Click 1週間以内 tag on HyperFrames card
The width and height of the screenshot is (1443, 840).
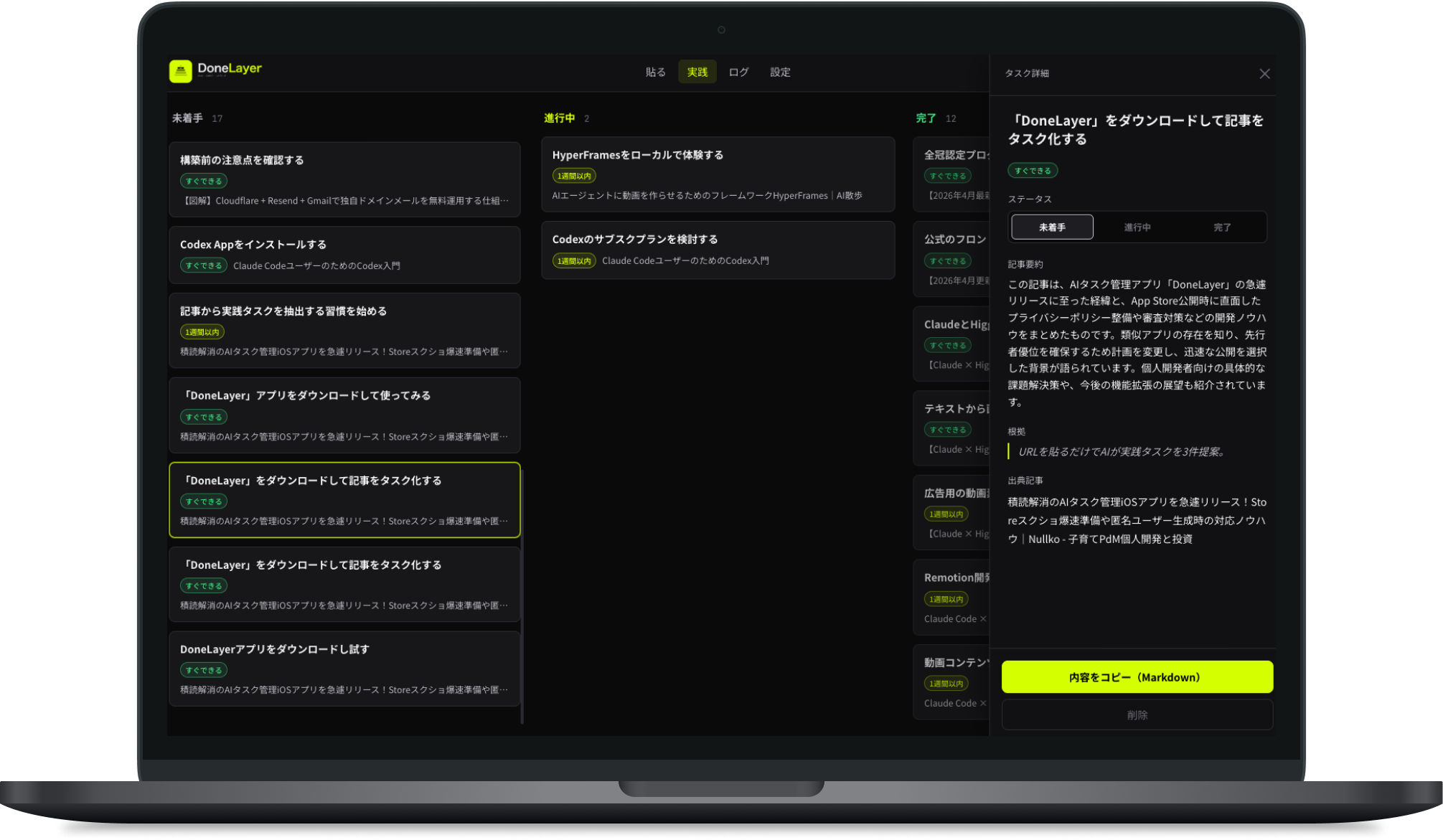(x=574, y=176)
